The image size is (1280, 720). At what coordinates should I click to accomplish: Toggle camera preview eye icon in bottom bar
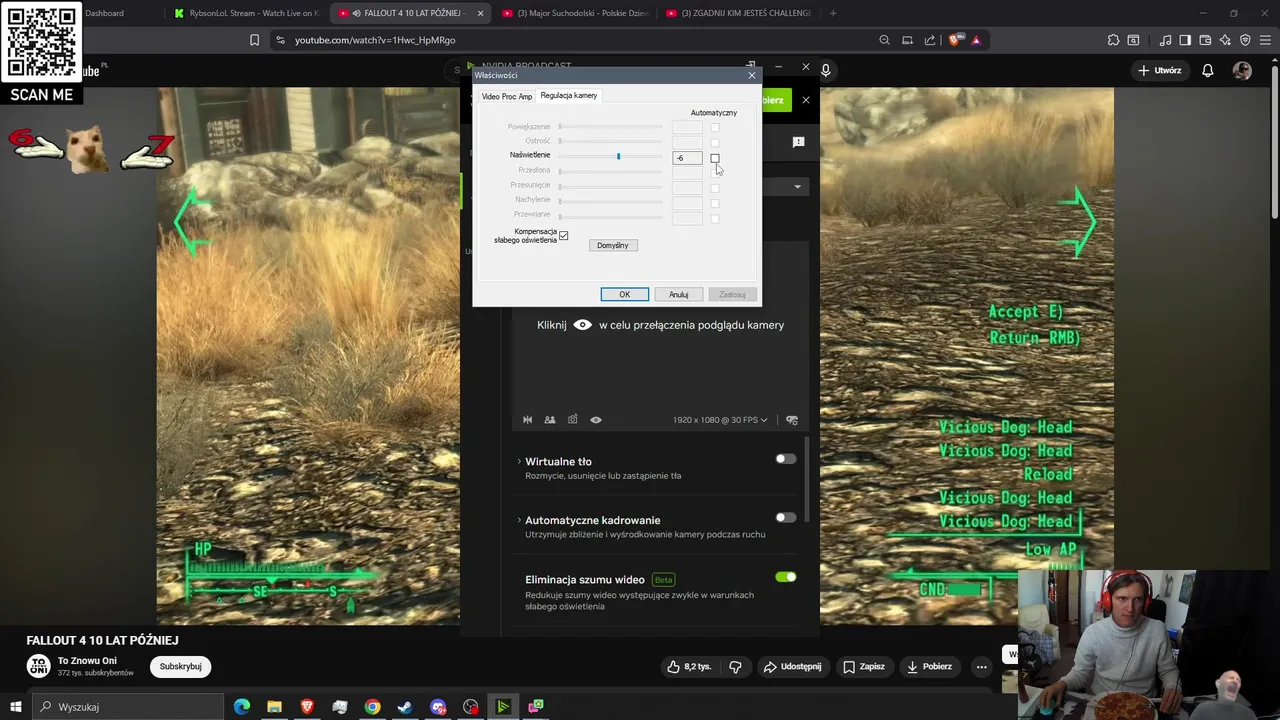pyautogui.click(x=596, y=420)
